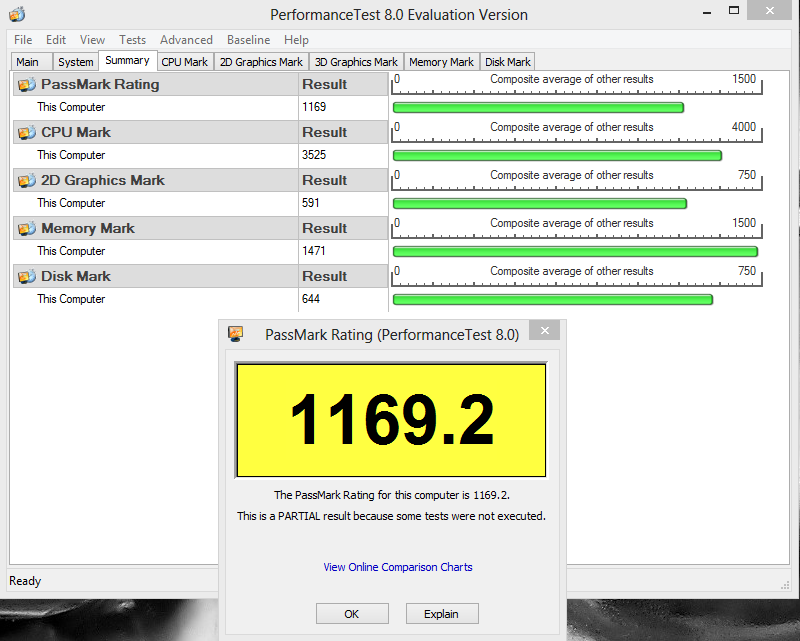Click the Ready status bar text
The height and width of the screenshot is (641, 800).
tap(25, 581)
